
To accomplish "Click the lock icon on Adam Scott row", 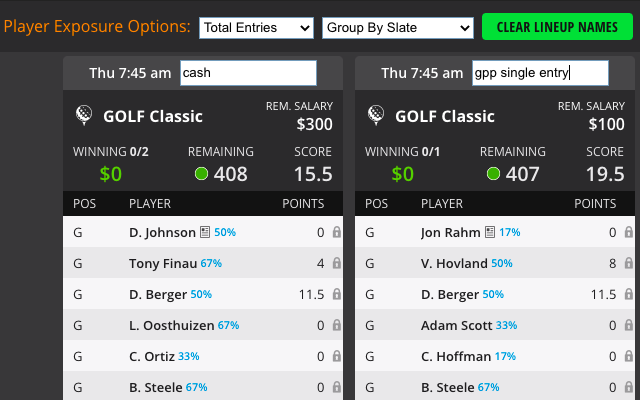I will tap(629, 325).
